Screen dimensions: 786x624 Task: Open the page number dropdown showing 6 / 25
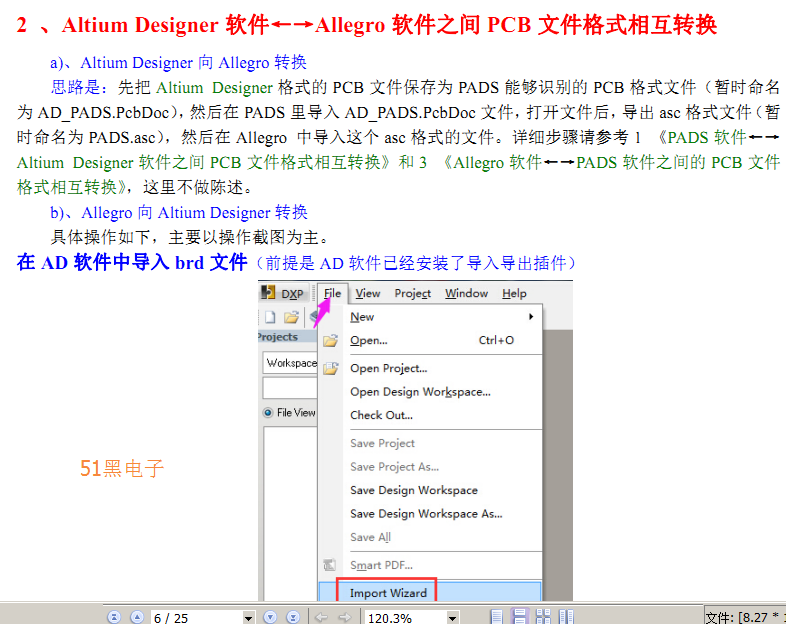click(248, 617)
